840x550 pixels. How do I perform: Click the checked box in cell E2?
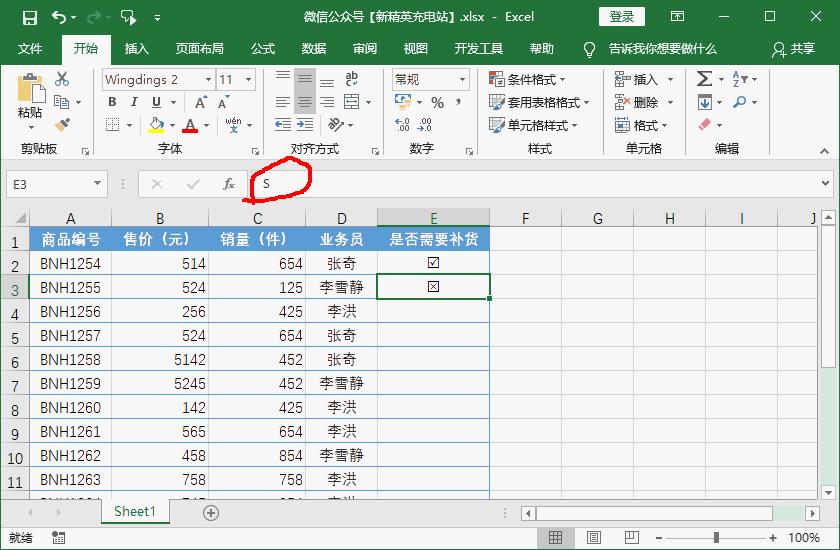[433, 262]
